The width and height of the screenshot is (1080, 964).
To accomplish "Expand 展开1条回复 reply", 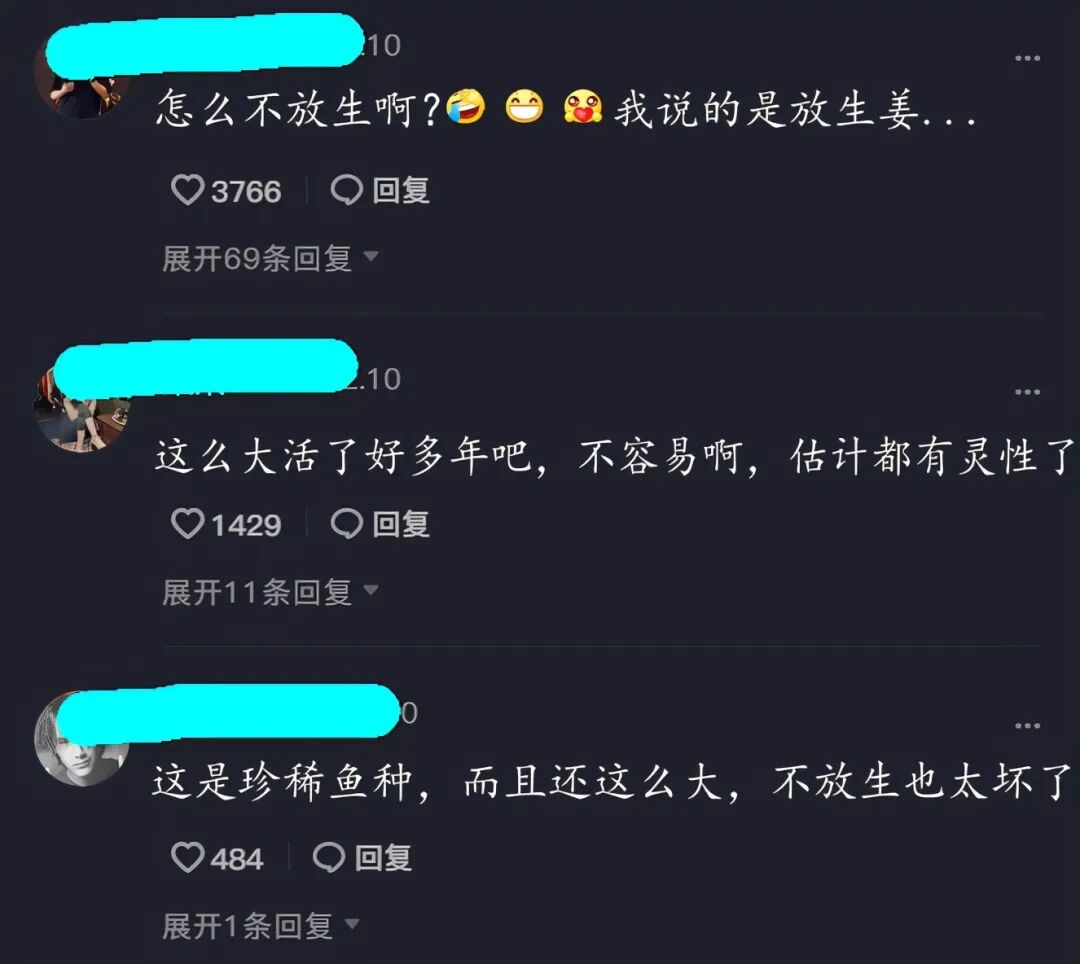I will (x=260, y=926).
